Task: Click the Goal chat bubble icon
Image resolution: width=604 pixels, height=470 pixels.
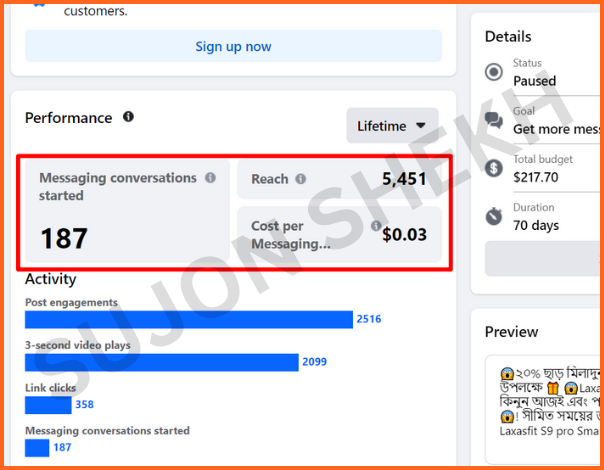Action: coord(494,120)
